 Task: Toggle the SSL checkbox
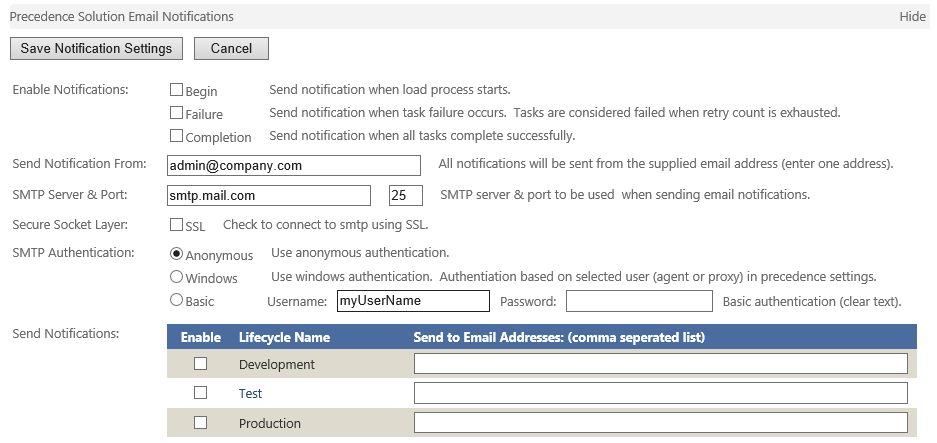point(176,225)
